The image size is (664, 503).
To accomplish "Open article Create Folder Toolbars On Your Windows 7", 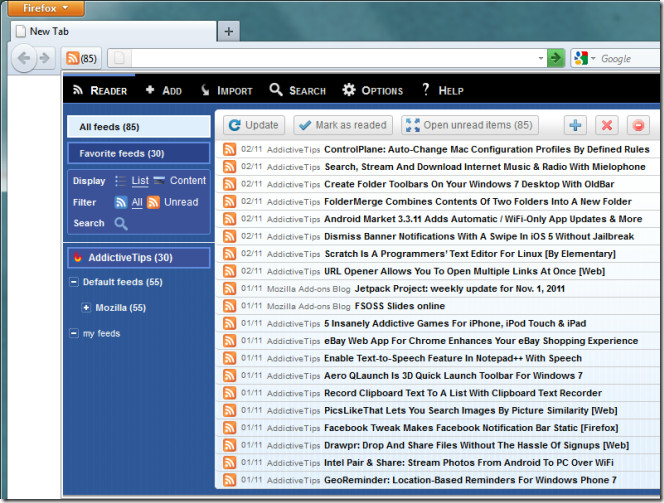I will tap(469, 184).
